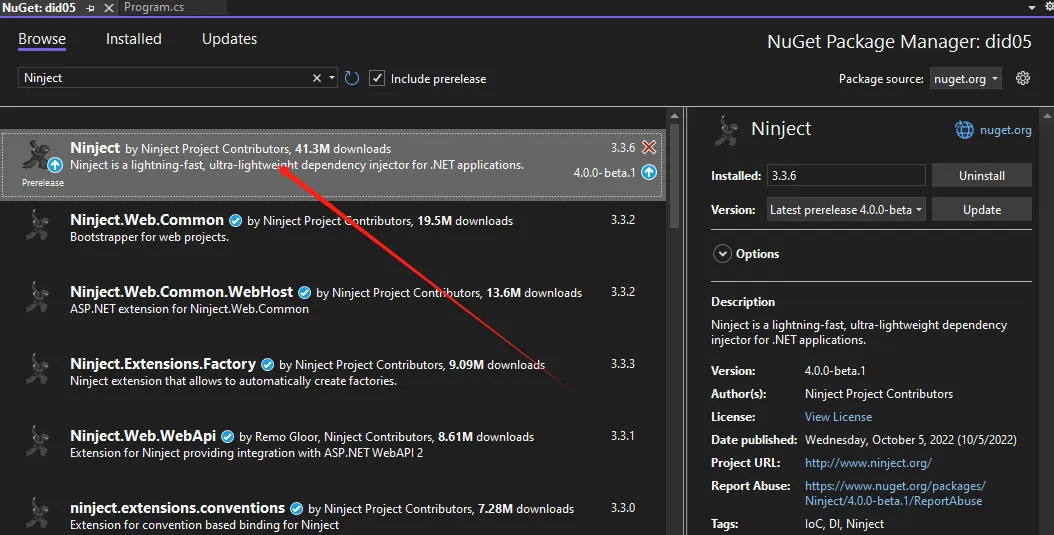Open the View License link
Image resolution: width=1054 pixels, height=535 pixels.
point(838,417)
